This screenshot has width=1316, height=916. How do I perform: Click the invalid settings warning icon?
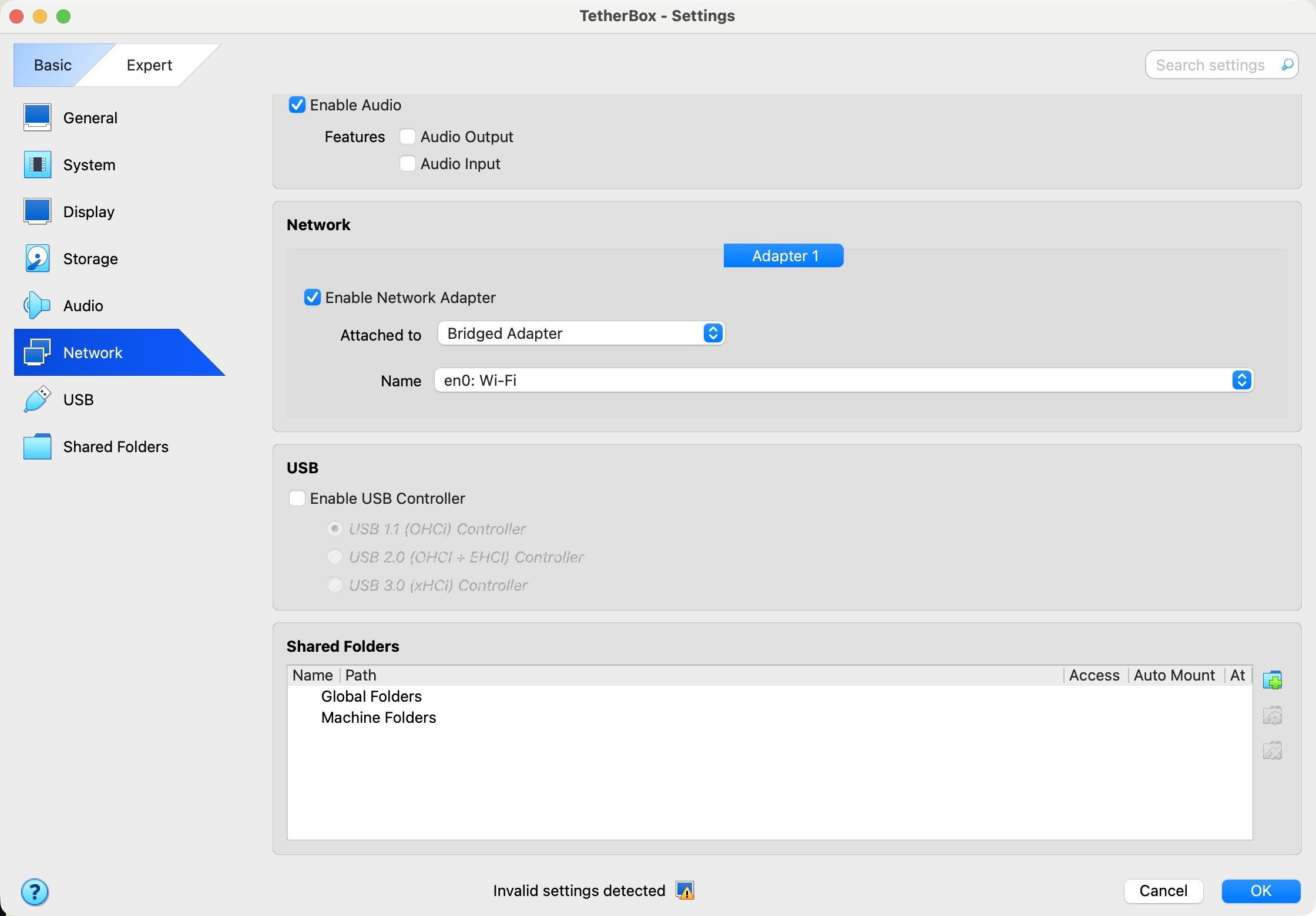click(x=685, y=890)
